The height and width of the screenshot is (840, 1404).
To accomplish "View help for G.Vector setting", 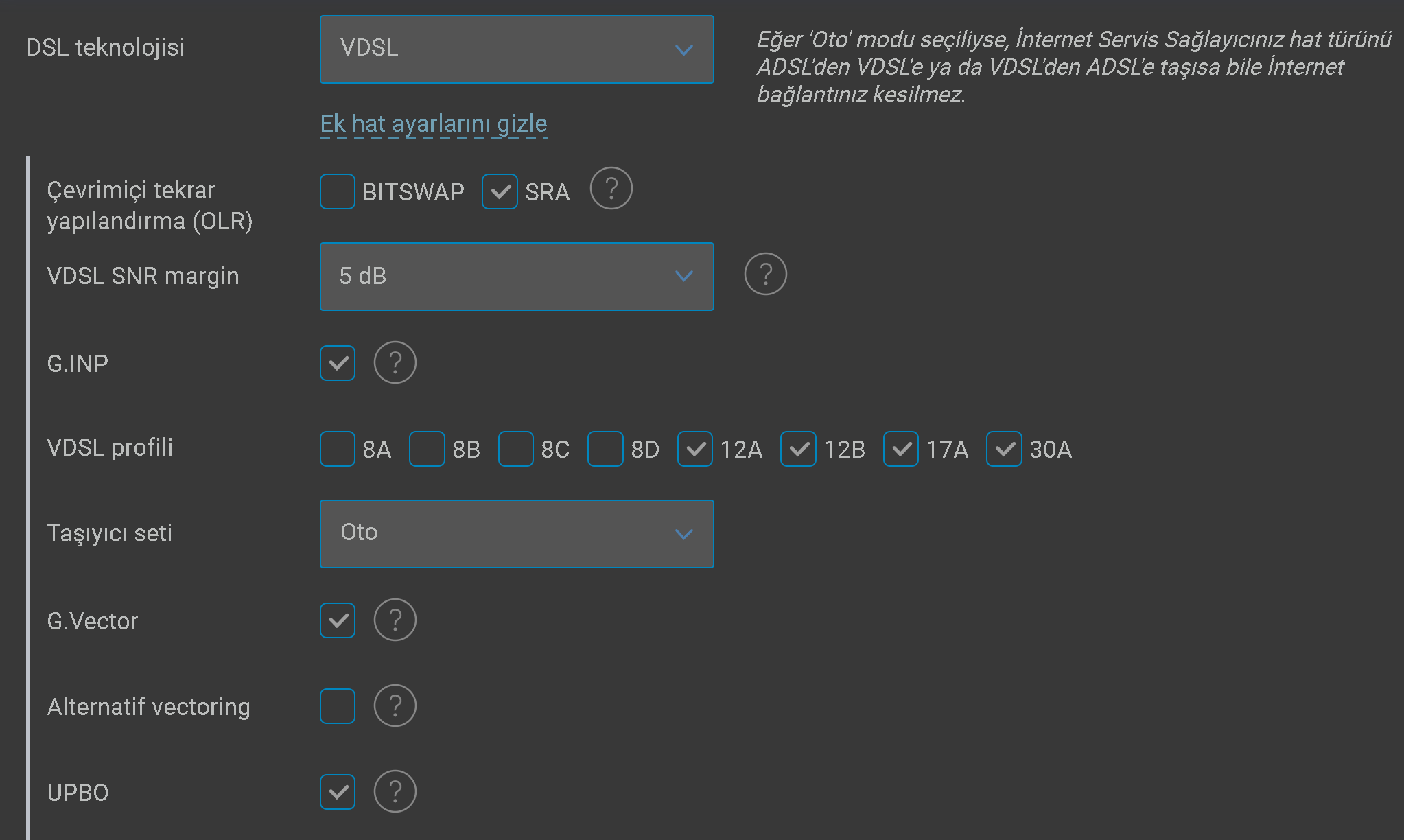I will [x=395, y=620].
